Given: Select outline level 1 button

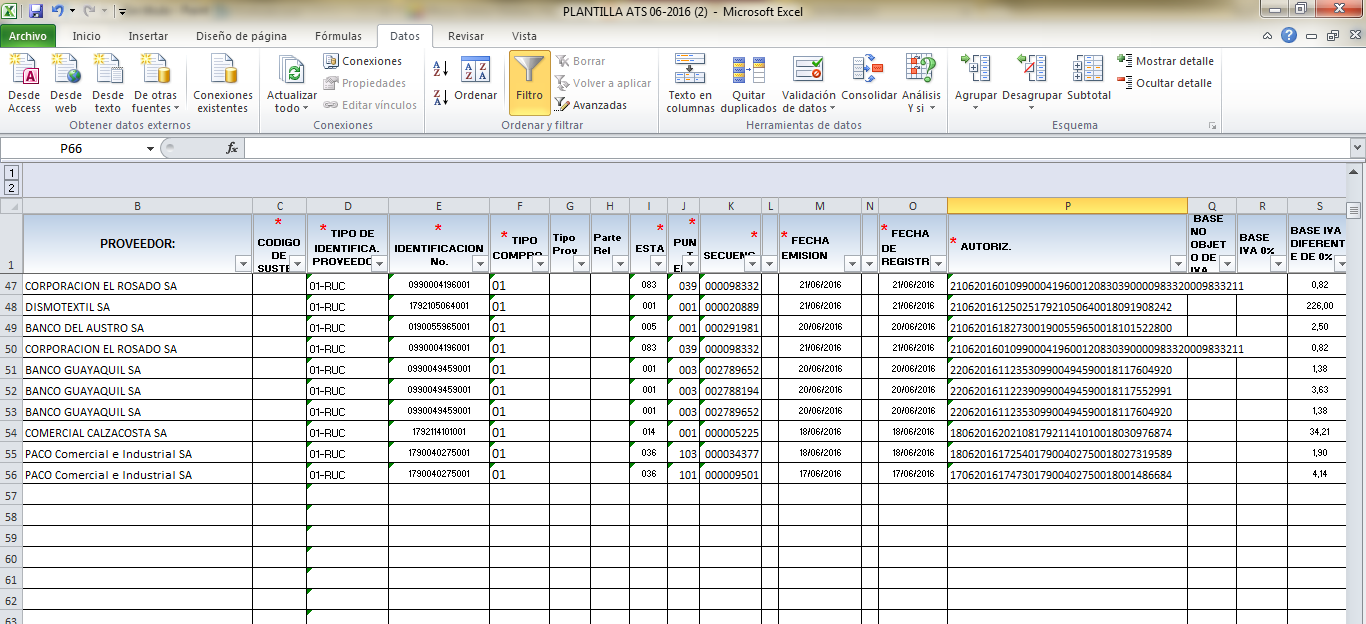Looking at the screenshot, I should pyautogui.click(x=12, y=172).
